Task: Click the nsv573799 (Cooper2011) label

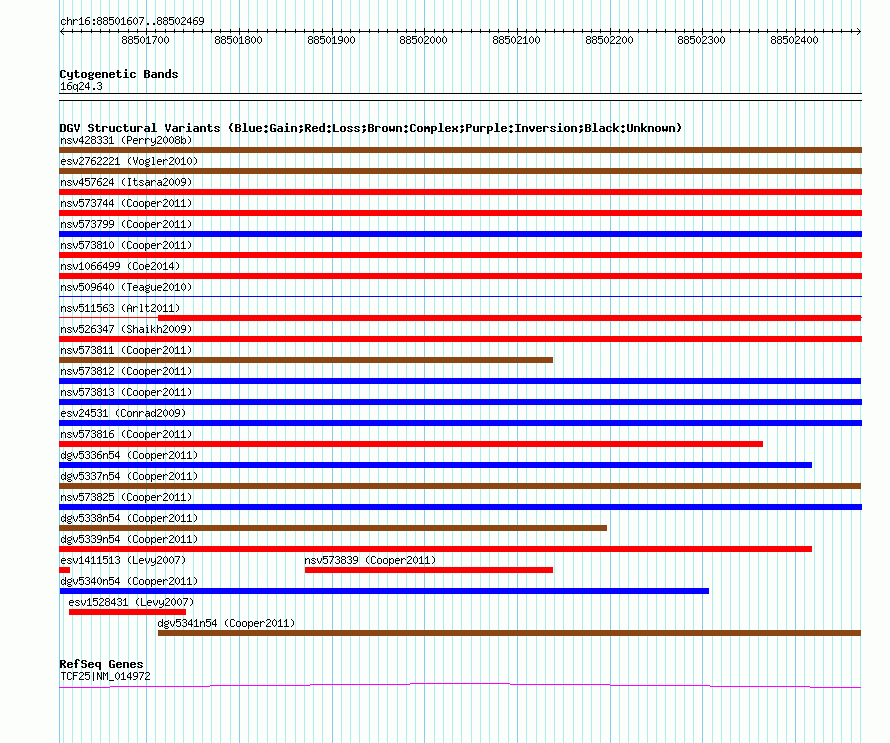Action: pyautogui.click(x=126, y=224)
